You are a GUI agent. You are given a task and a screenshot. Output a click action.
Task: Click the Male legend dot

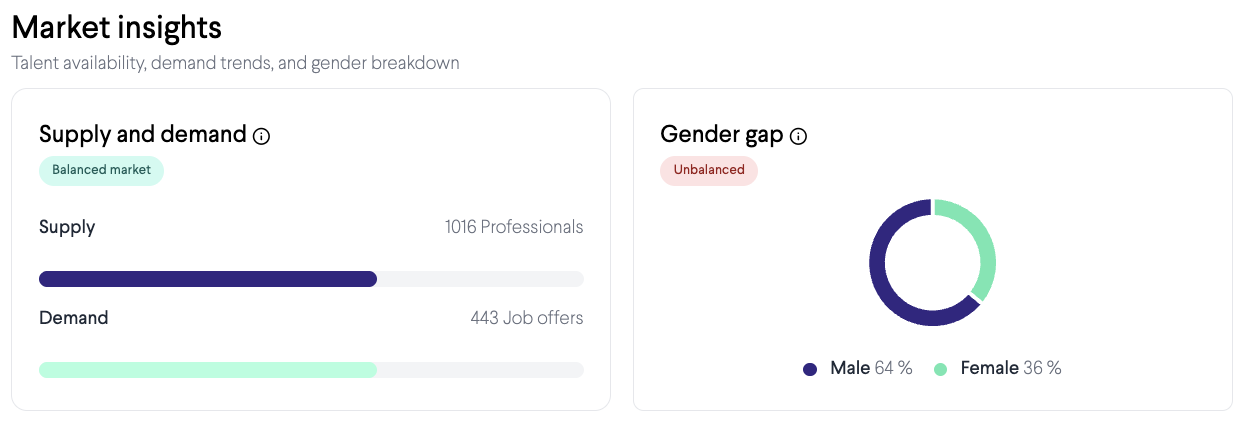point(810,369)
